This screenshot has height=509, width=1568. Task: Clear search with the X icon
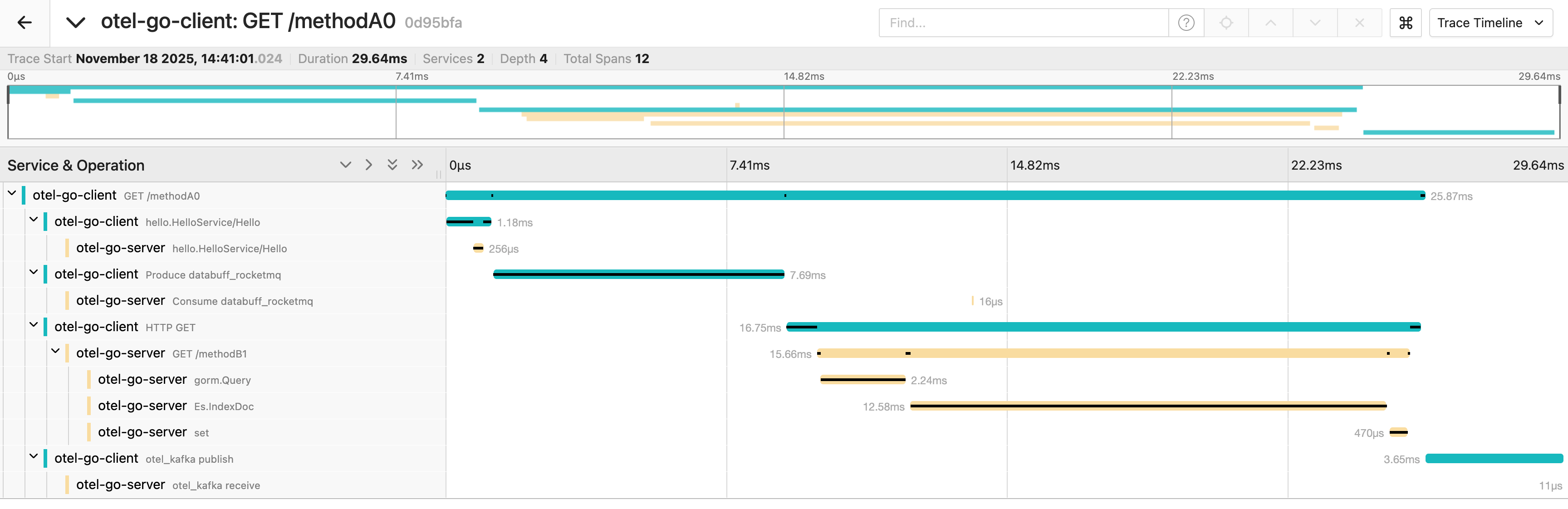(1359, 23)
